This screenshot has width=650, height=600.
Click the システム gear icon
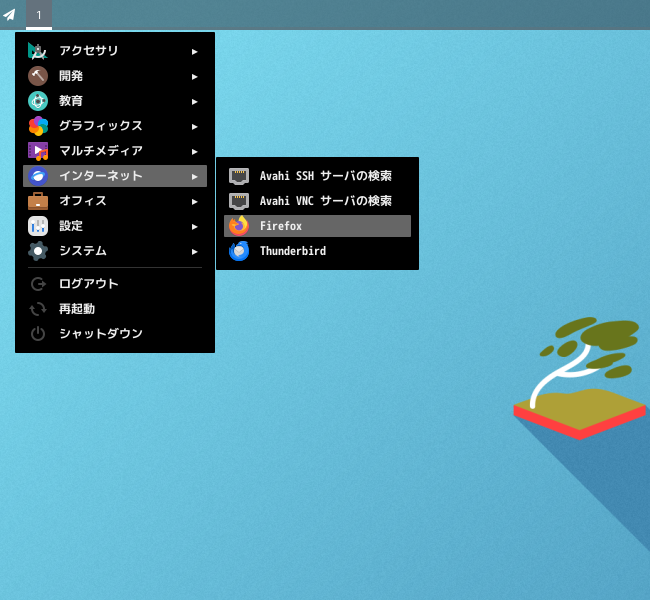click(38, 251)
